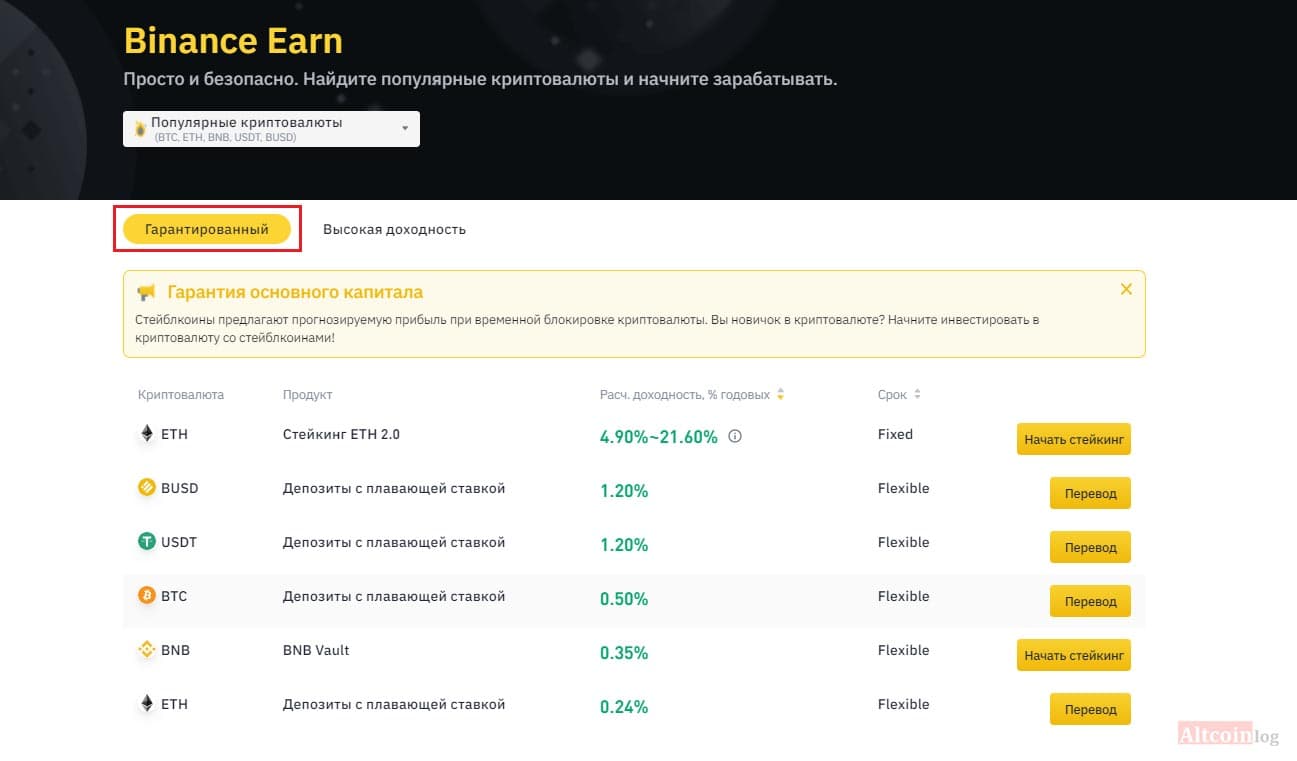Click the BUSD coin icon
Image resolution: width=1297 pixels, height=761 pixels.
[147, 488]
